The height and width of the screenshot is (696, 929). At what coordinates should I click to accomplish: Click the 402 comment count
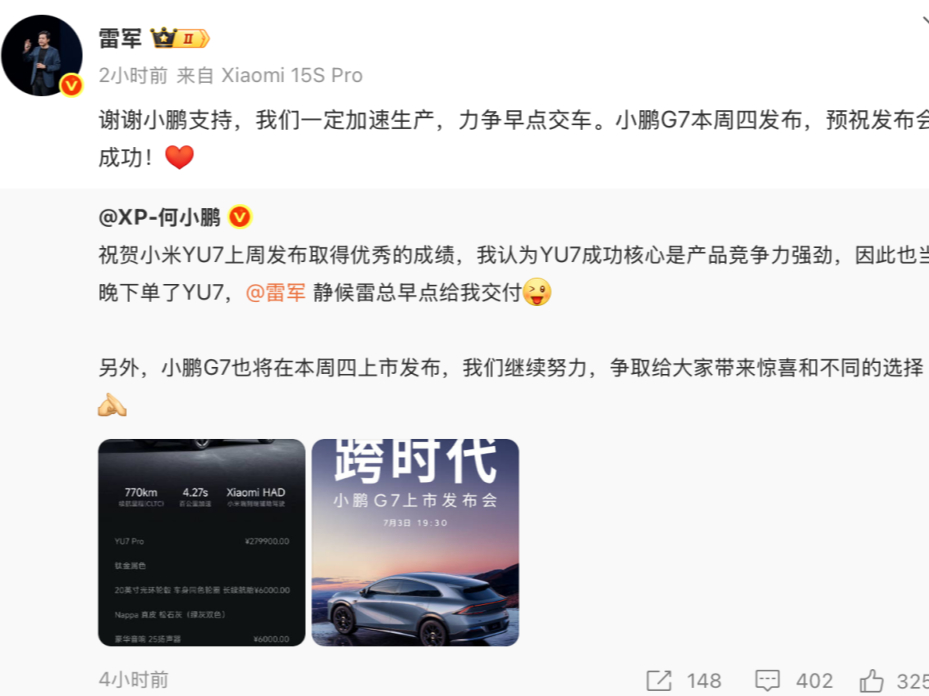814,681
